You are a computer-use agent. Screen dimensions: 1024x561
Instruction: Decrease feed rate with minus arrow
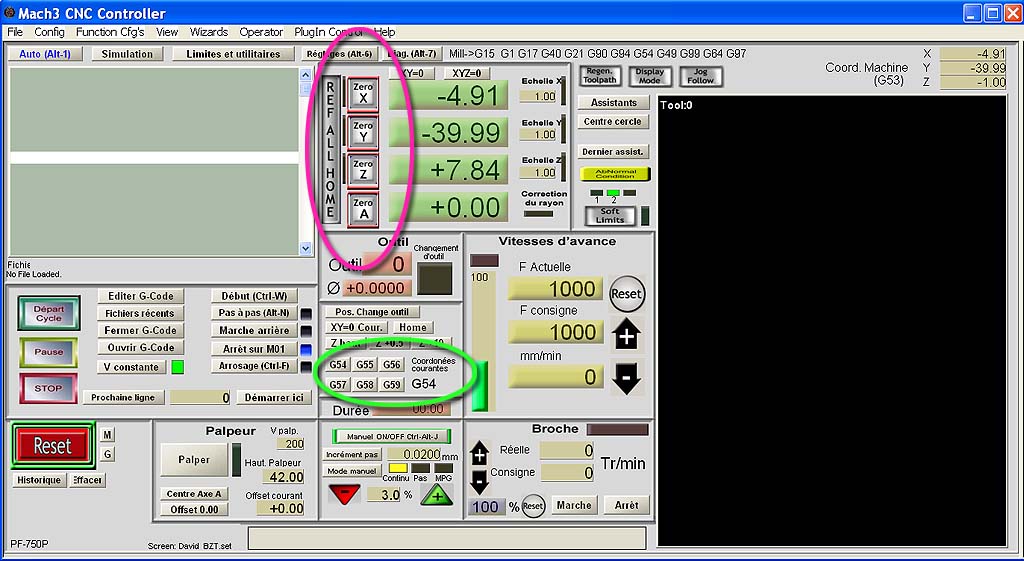[x=626, y=377]
